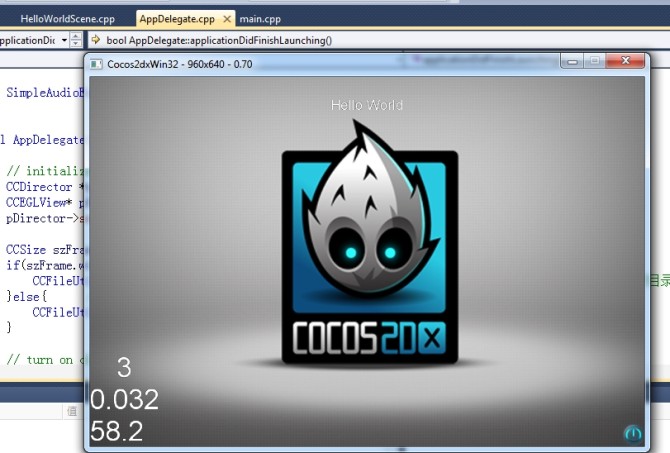Click the SimpleAudio code line

[45, 93]
